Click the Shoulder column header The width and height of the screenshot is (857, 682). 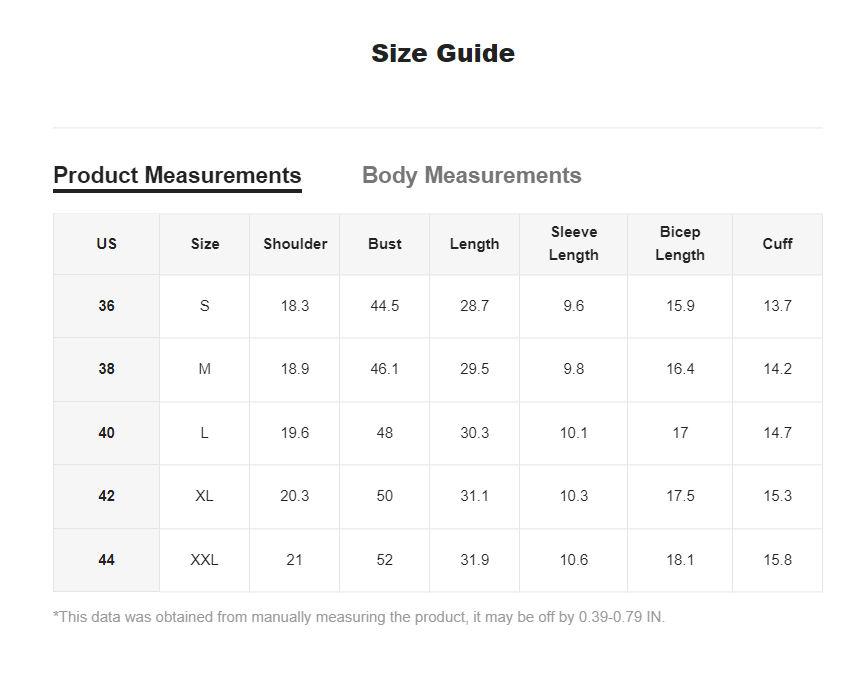point(295,244)
